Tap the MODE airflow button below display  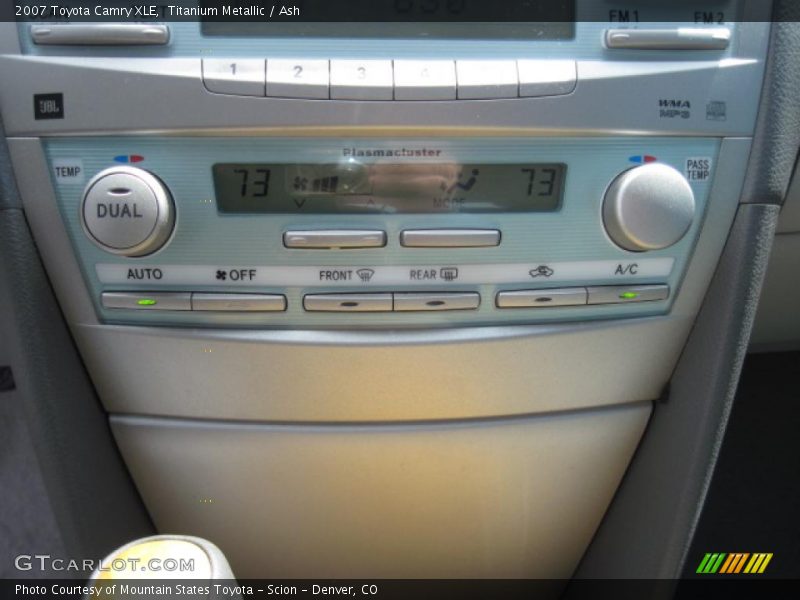click(450, 238)
